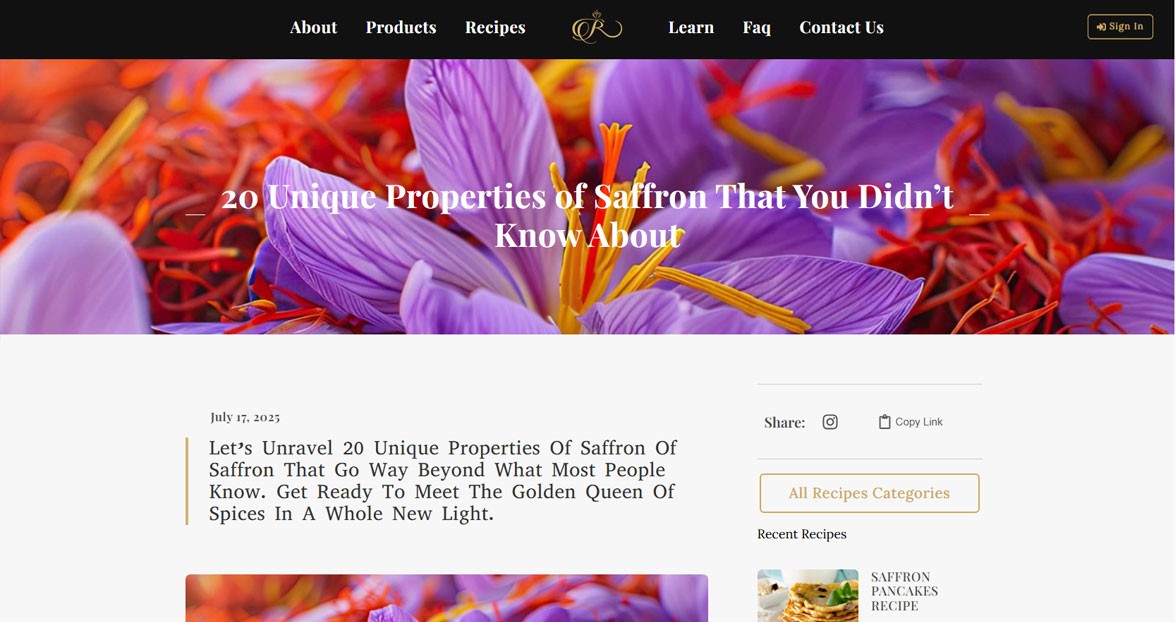1176x622 pixels.
Task: Navigate to Contact Us
Action: tap(841, 28)
